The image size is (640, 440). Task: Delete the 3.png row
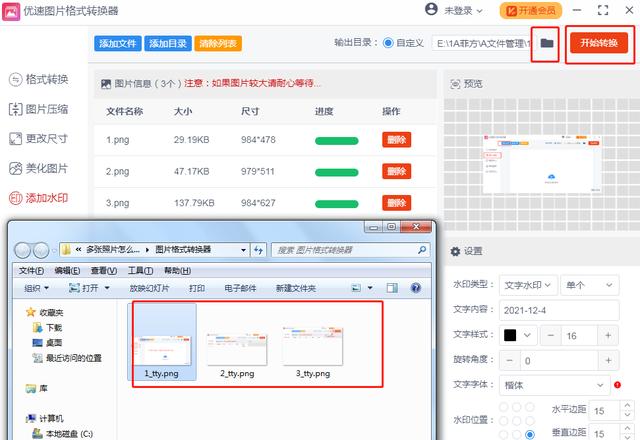click(x=396, y=203)
